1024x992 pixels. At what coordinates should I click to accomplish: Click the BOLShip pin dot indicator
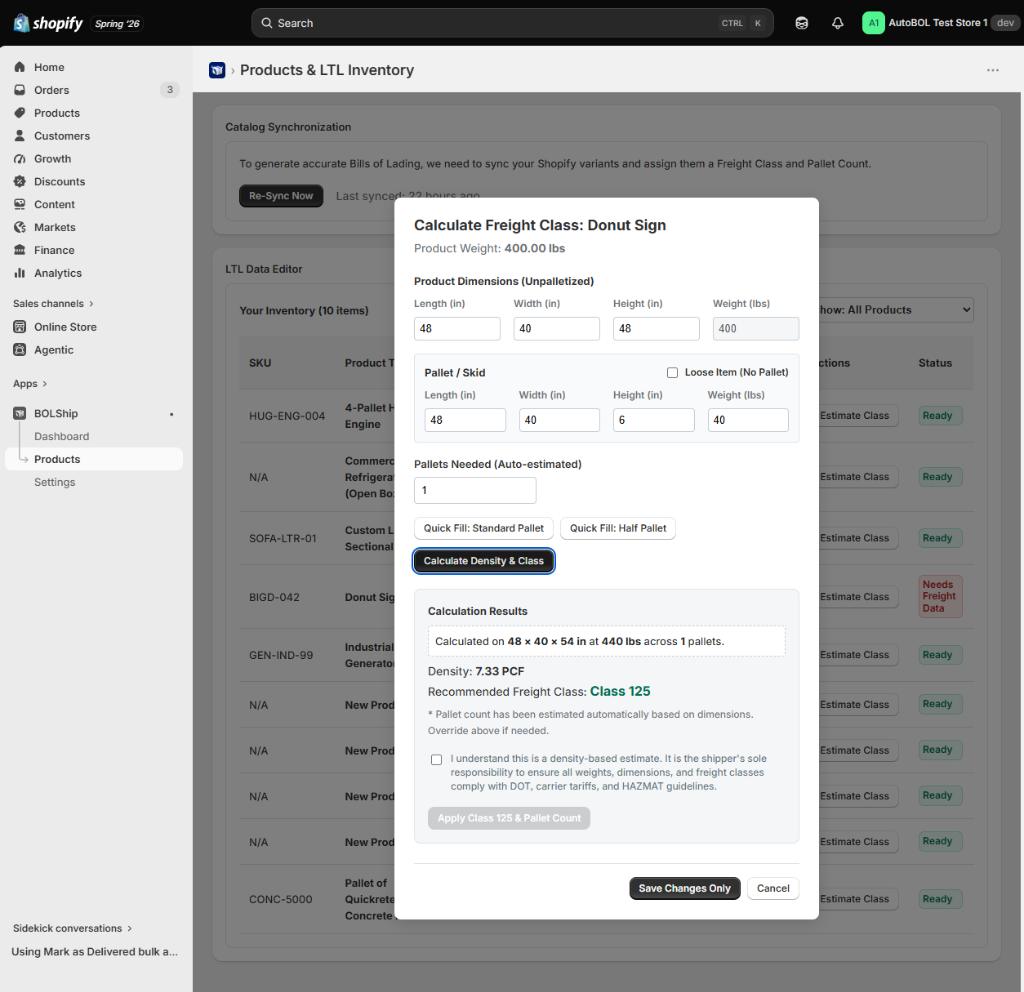[172, 414]
